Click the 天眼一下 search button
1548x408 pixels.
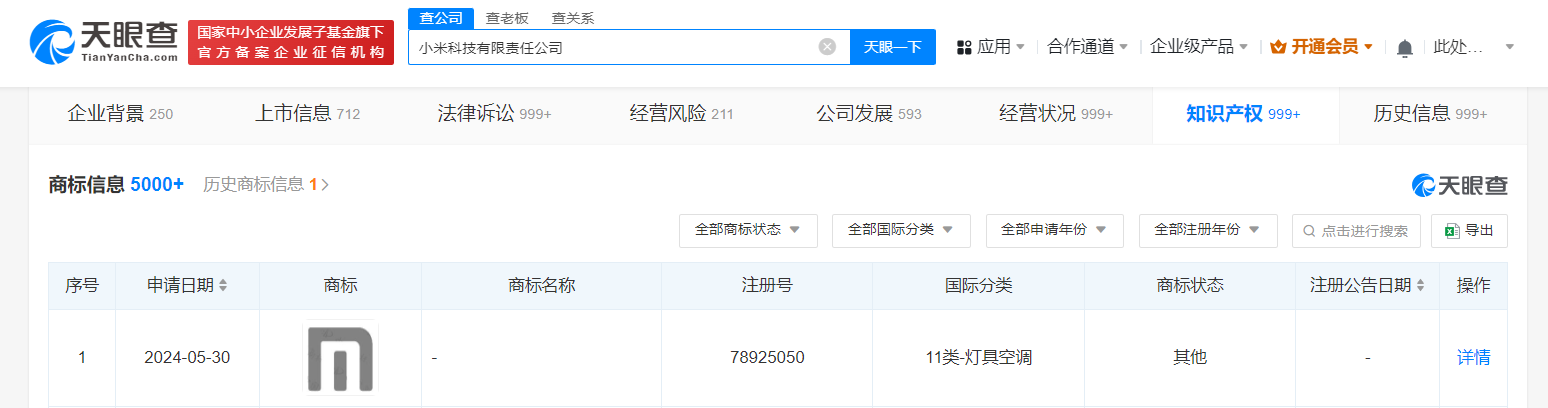[x=893, y=47]
